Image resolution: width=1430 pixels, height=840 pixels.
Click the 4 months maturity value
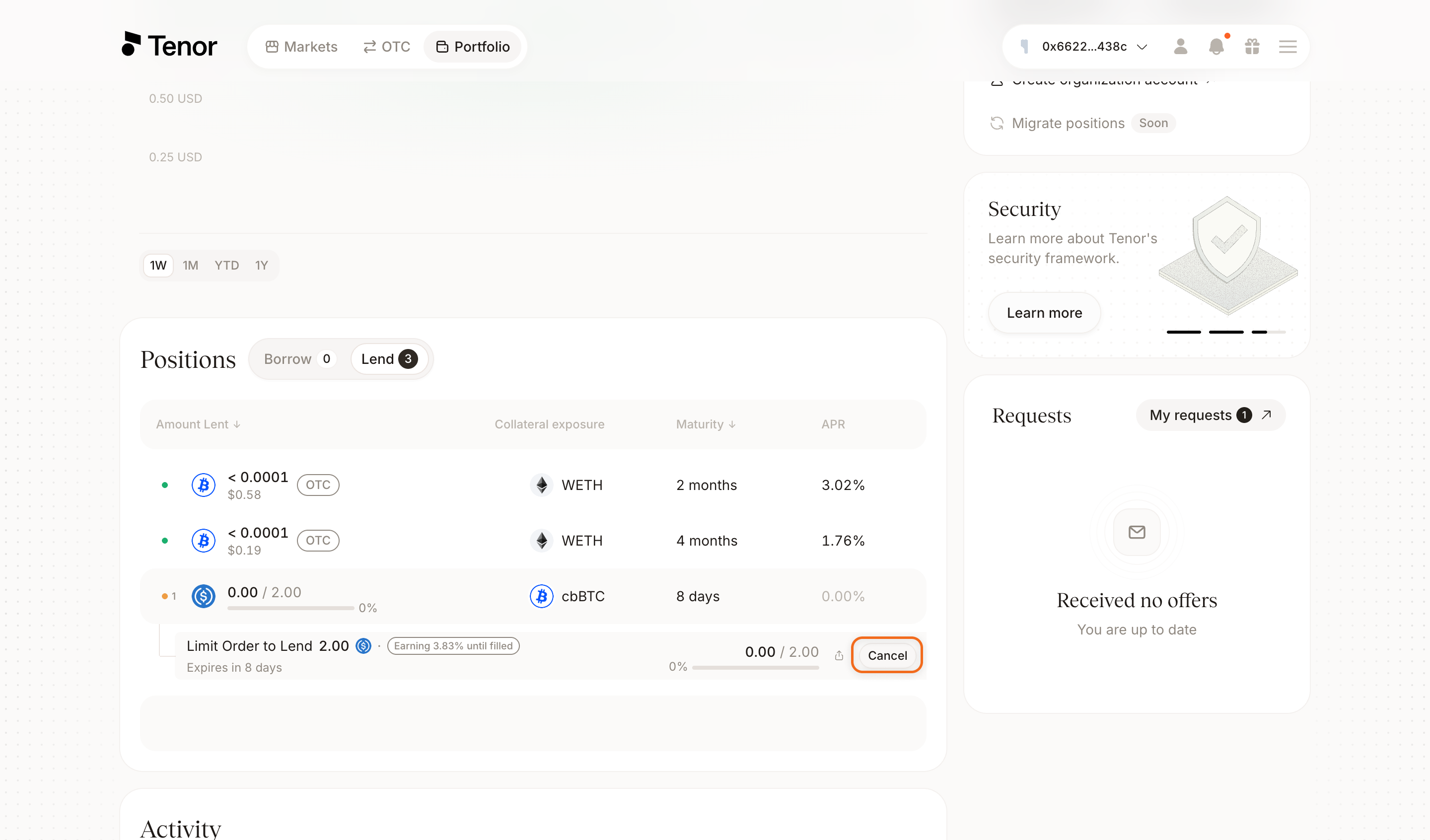tap(707, 540)
